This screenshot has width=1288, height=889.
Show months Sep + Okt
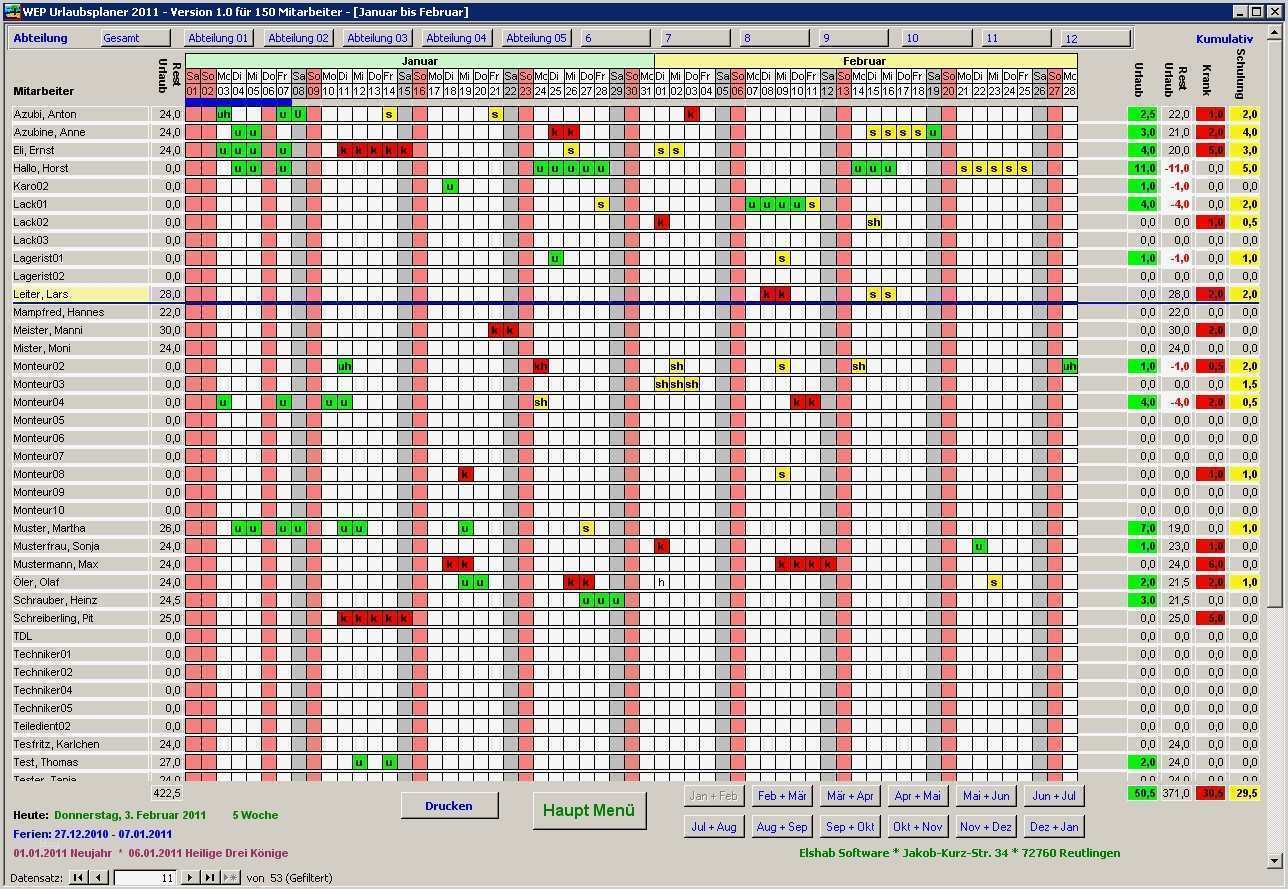click(x=849, y=827)
